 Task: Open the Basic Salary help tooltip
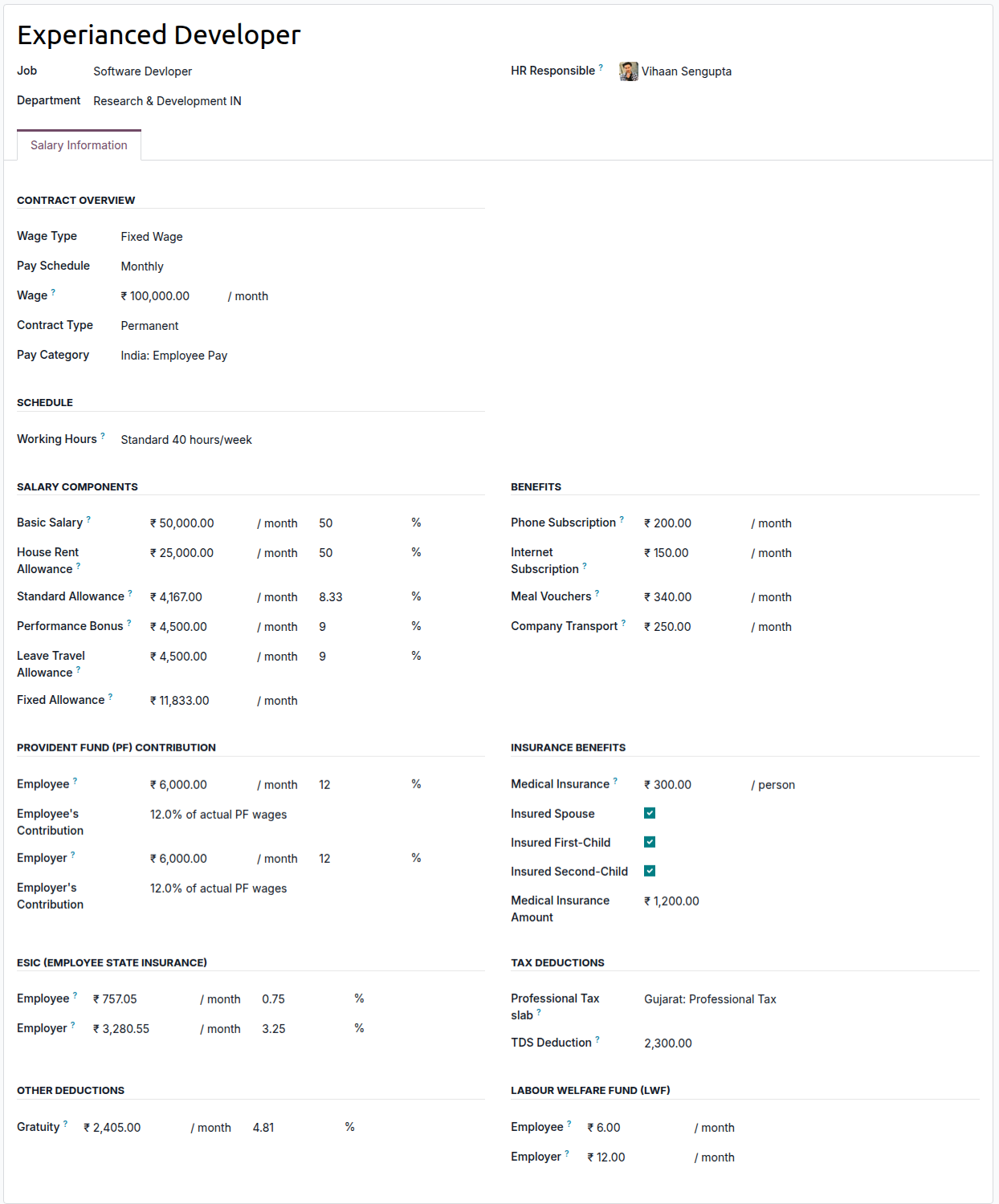[x=88, y=518]
